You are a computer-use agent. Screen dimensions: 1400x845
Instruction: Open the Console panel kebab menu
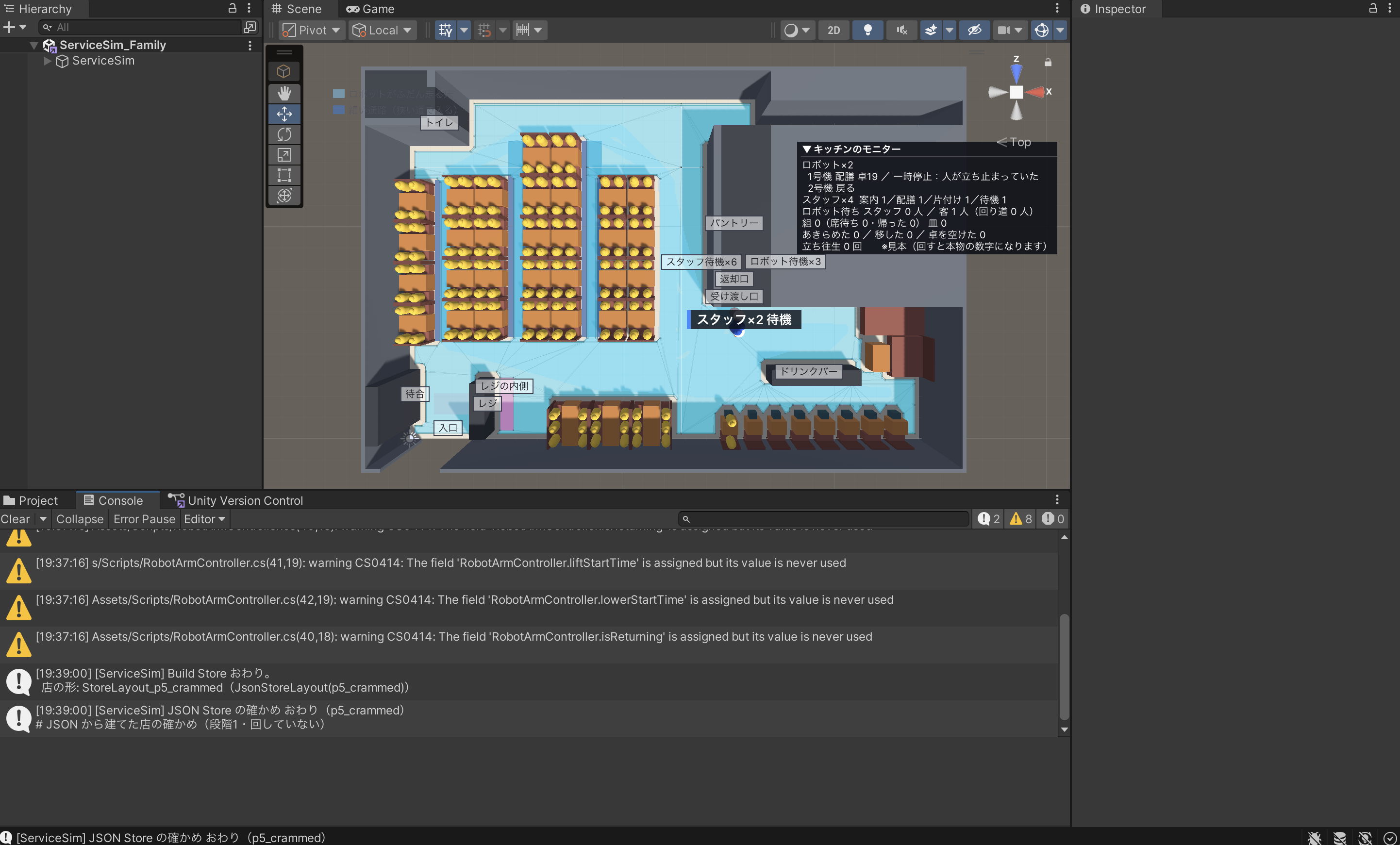click(1057, 499)
